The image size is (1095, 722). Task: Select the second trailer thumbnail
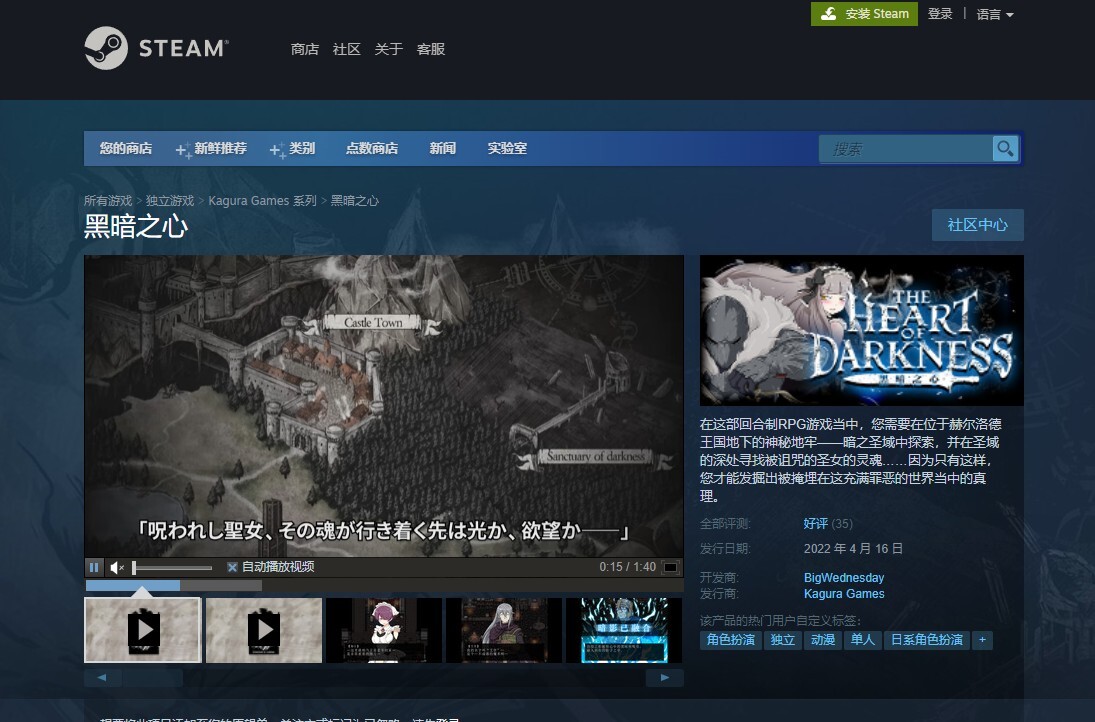[264, 630]
